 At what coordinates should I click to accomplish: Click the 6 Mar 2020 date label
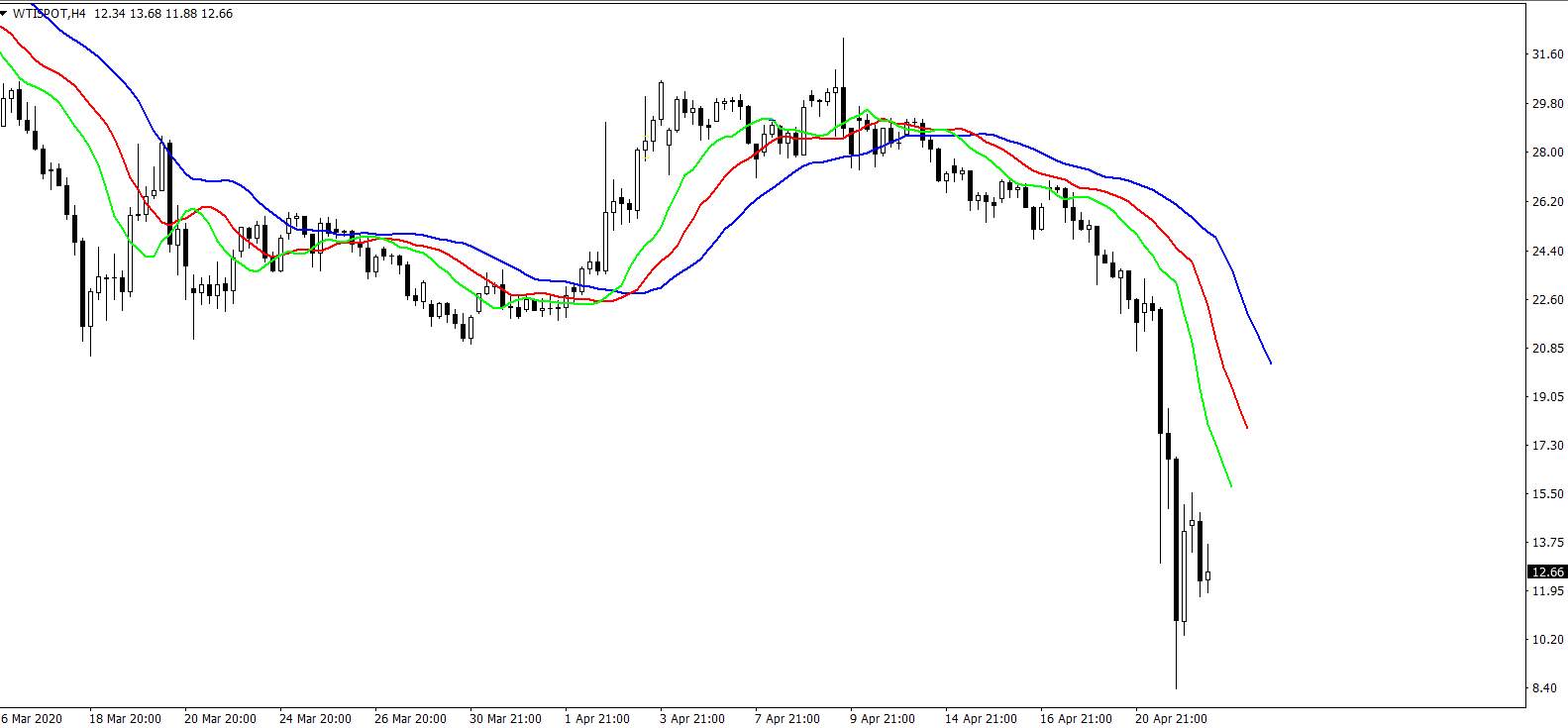click(x=32, y=718)
